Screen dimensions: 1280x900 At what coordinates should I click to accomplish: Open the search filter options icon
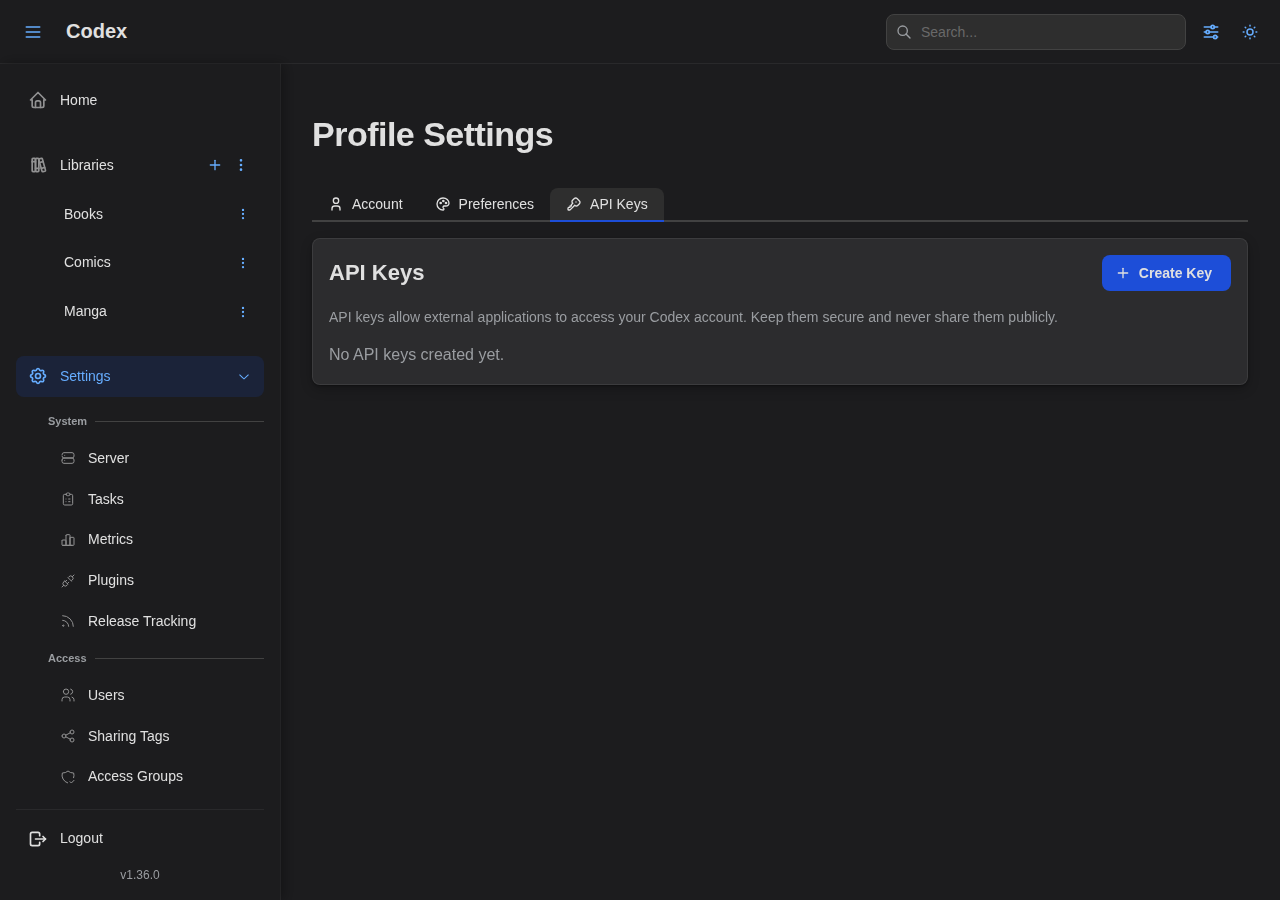click(1211, 32)
